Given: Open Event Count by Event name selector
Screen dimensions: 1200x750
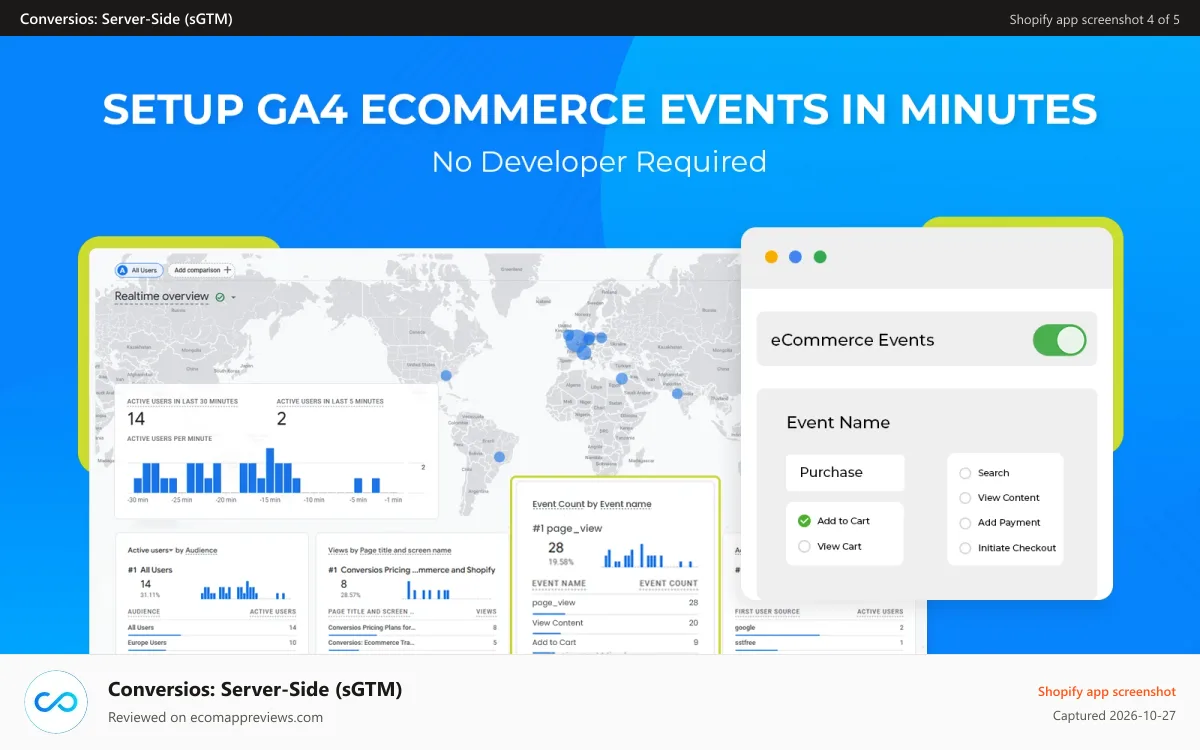Looking at the screenshot, I should pos(592,504).
